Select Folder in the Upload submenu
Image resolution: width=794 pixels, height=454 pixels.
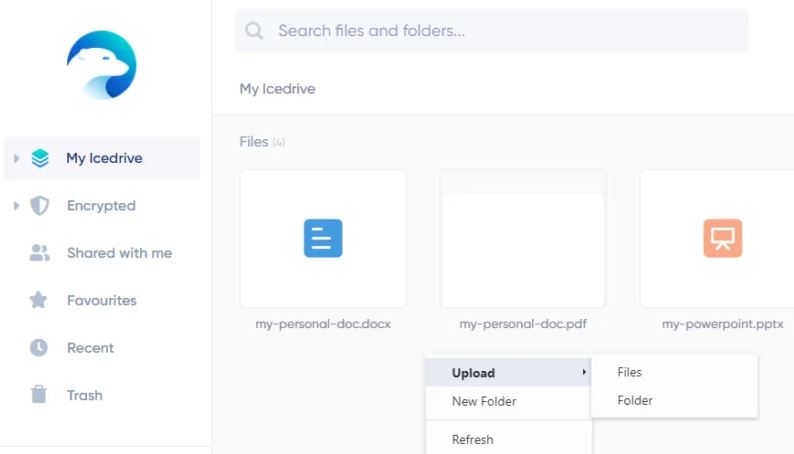tap(674, 400)
